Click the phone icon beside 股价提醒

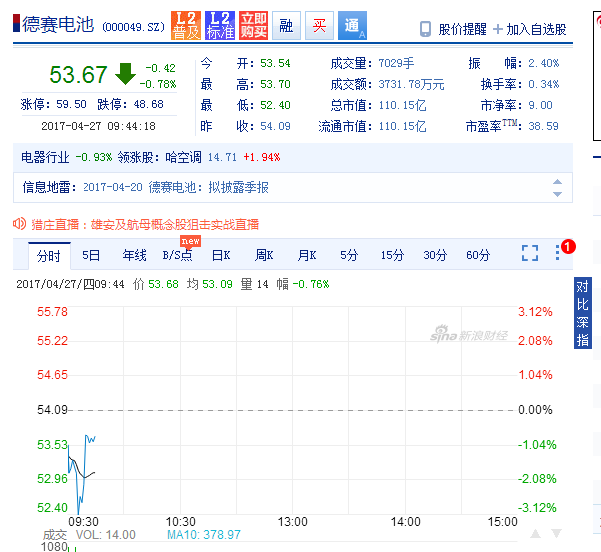click(425, 29)
